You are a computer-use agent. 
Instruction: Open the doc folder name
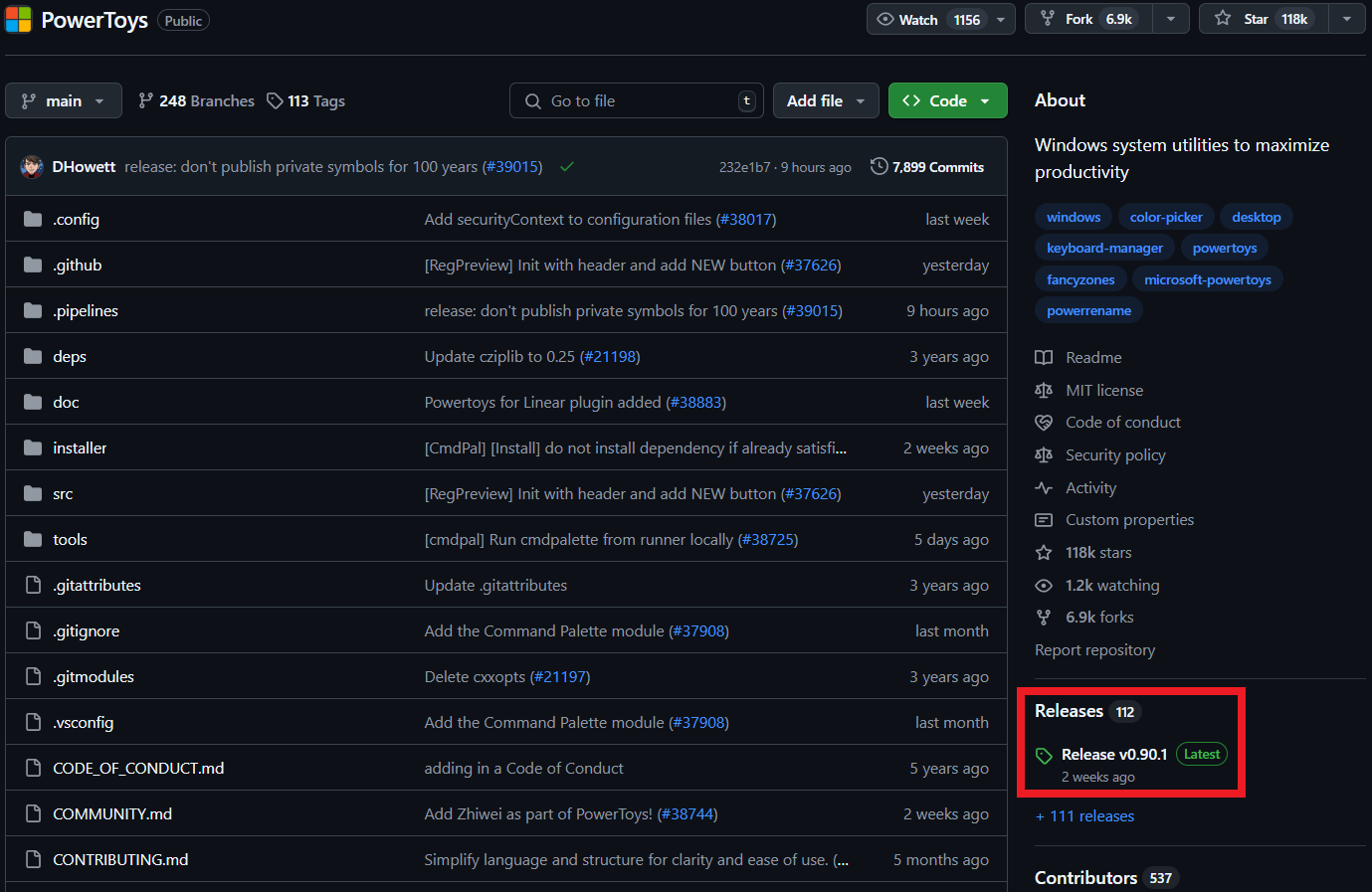[66, 402]
